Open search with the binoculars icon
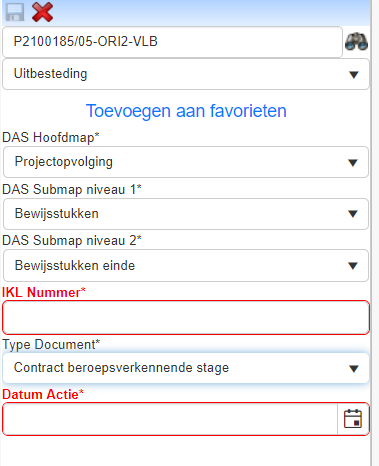The height and width of the screenshot is (466, 379). pos(356,42)
